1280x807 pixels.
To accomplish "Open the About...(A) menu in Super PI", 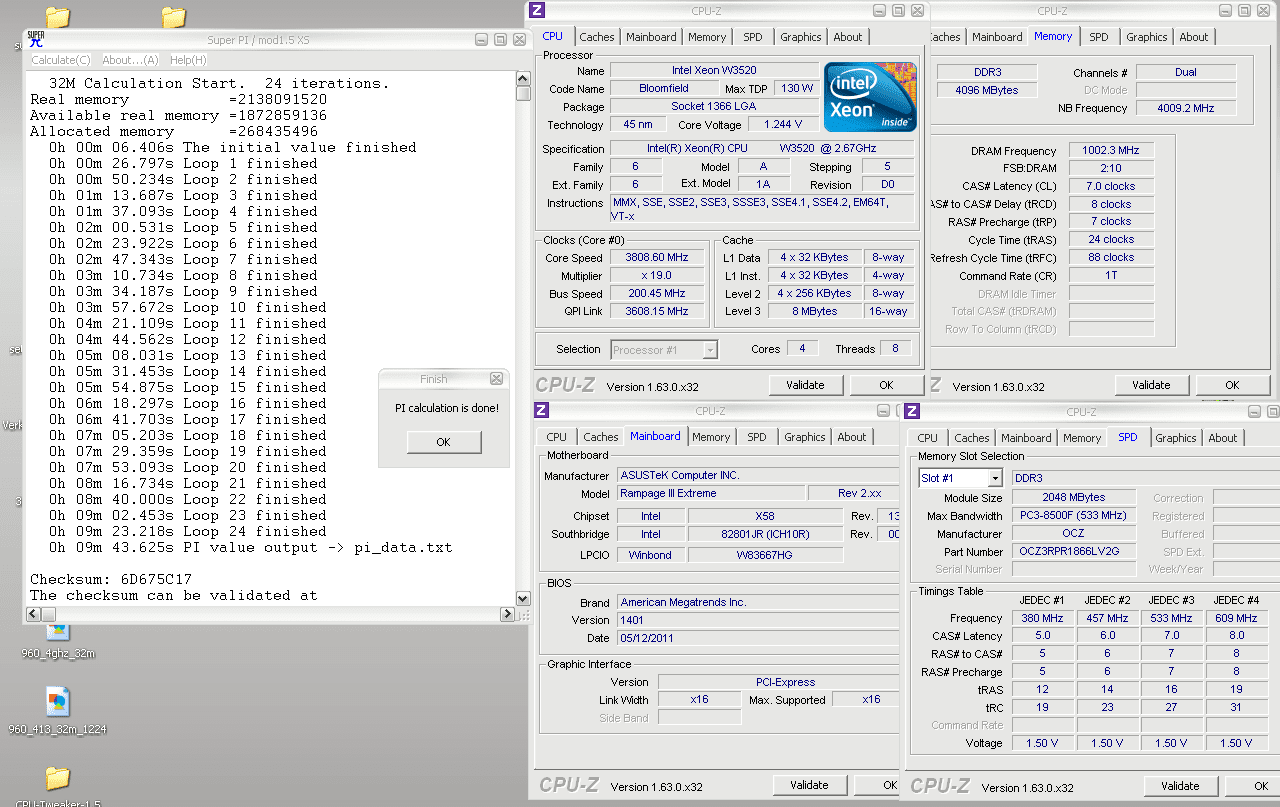I will (130, 60).
